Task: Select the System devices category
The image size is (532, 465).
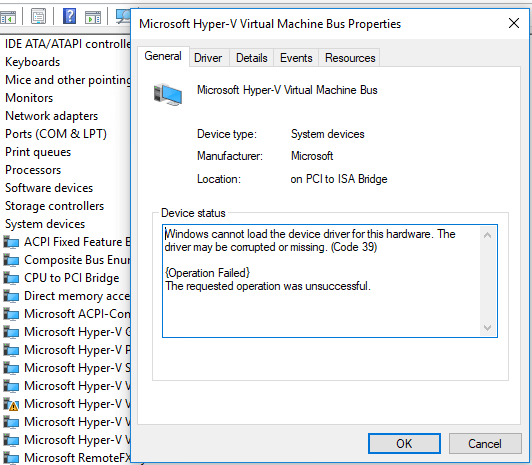Action: (45, 224)
